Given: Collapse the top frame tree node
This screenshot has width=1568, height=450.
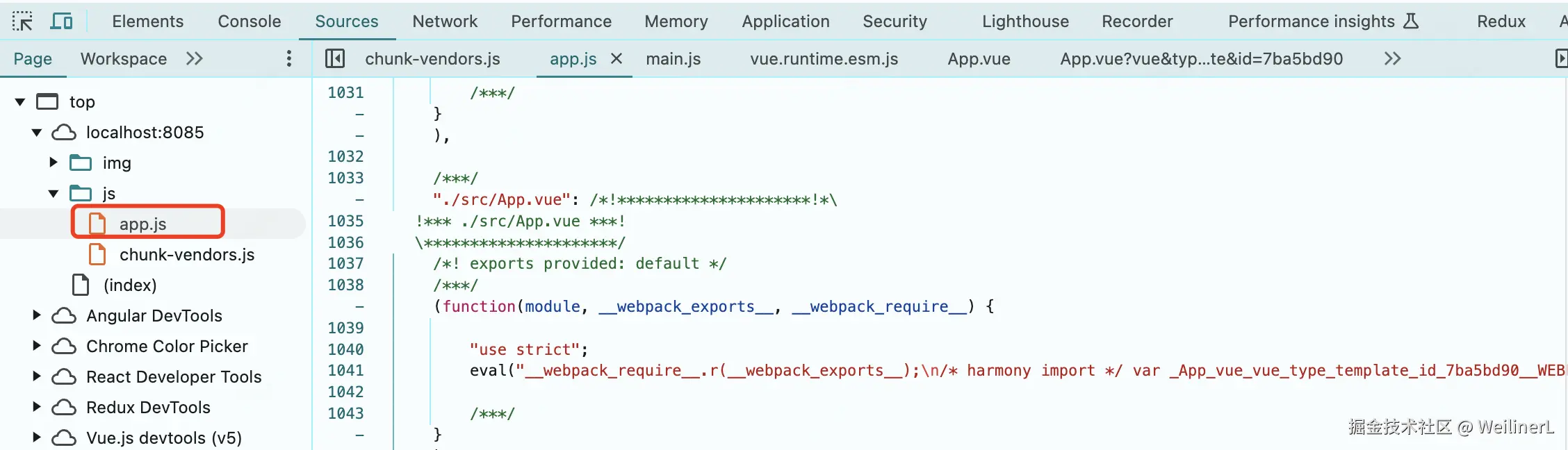Looking at the screenshot, I should [x=20, y=102].
